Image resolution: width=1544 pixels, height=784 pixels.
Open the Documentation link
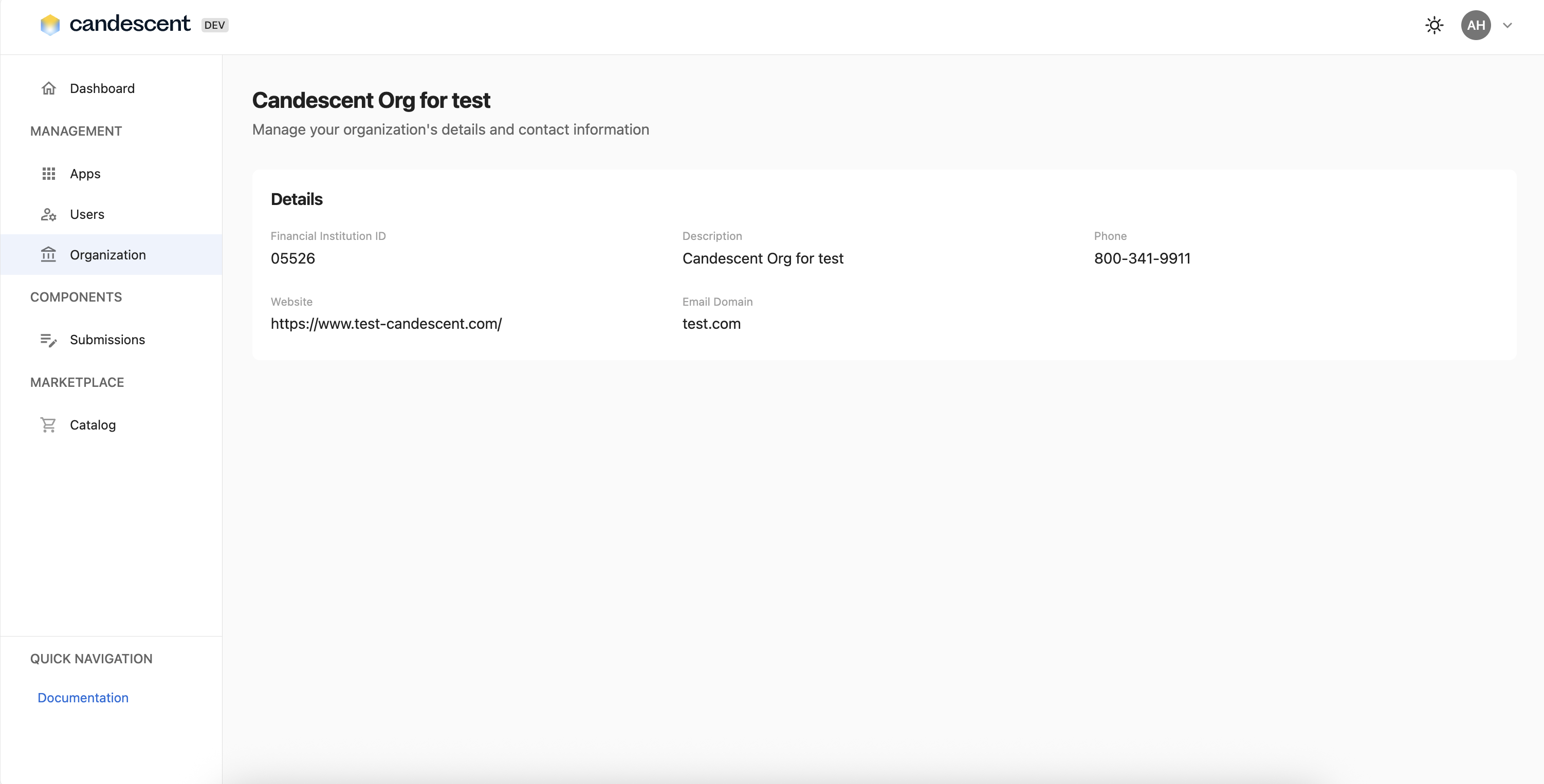83,697
